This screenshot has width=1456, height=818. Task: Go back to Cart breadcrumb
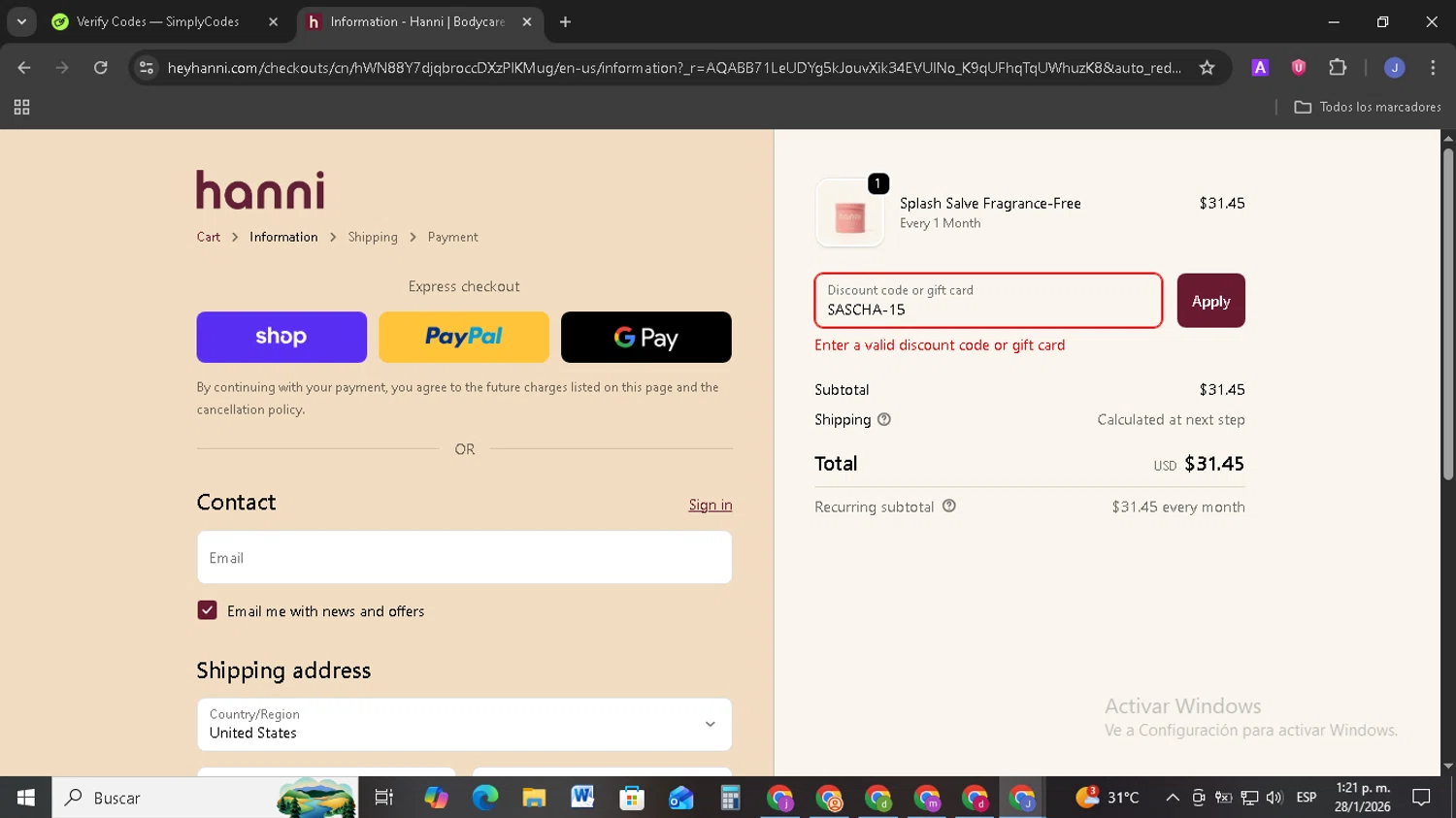(x=209, y=237)
